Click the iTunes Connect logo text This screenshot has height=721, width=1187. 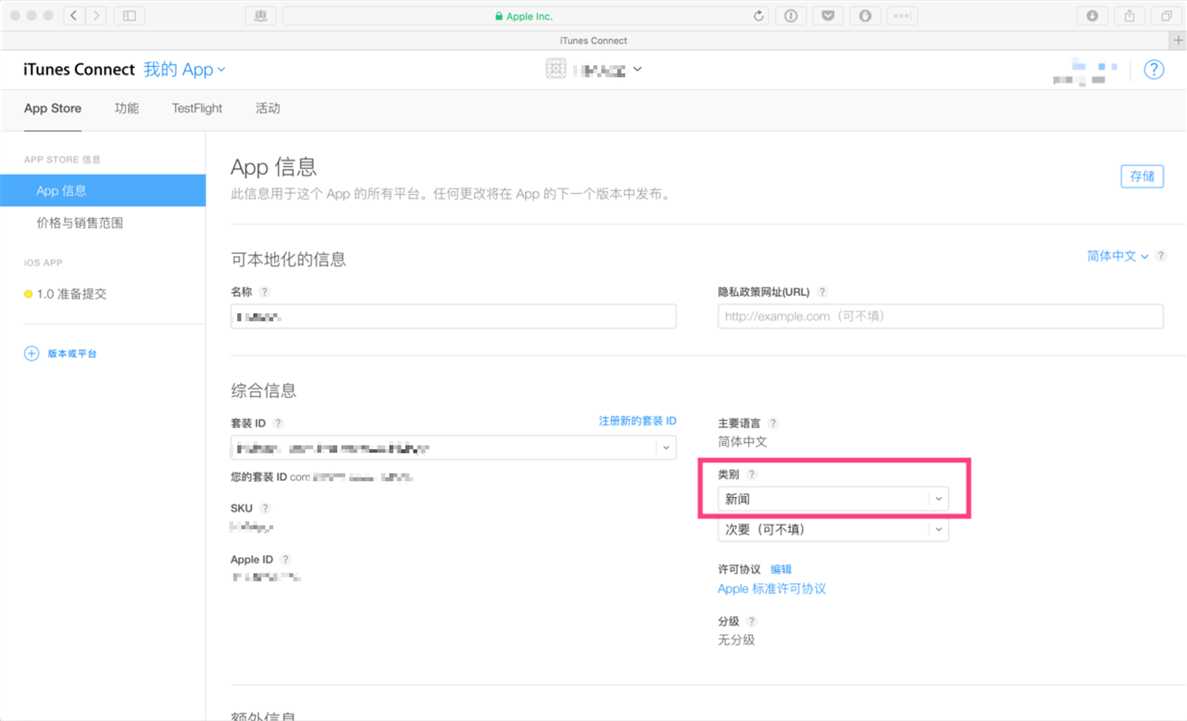[x=79, y=70]
